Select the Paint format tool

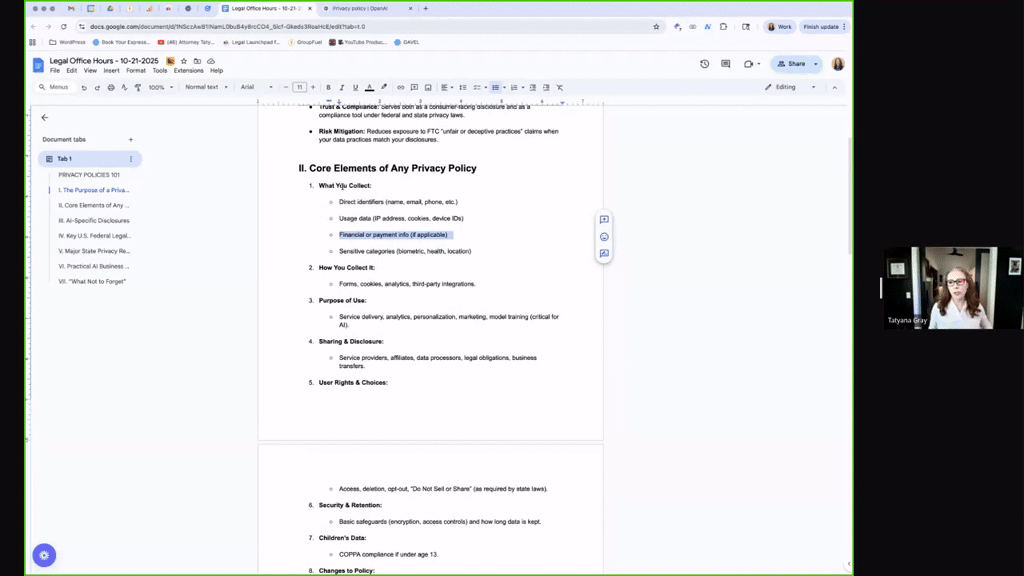(x=139, y=87)
